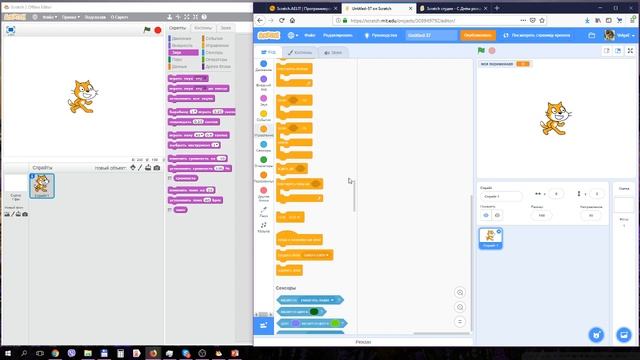Paint a new sprite in offline editor
This screenshot has height=360, width=640.
pyautogui.click(x=140, y=168)
